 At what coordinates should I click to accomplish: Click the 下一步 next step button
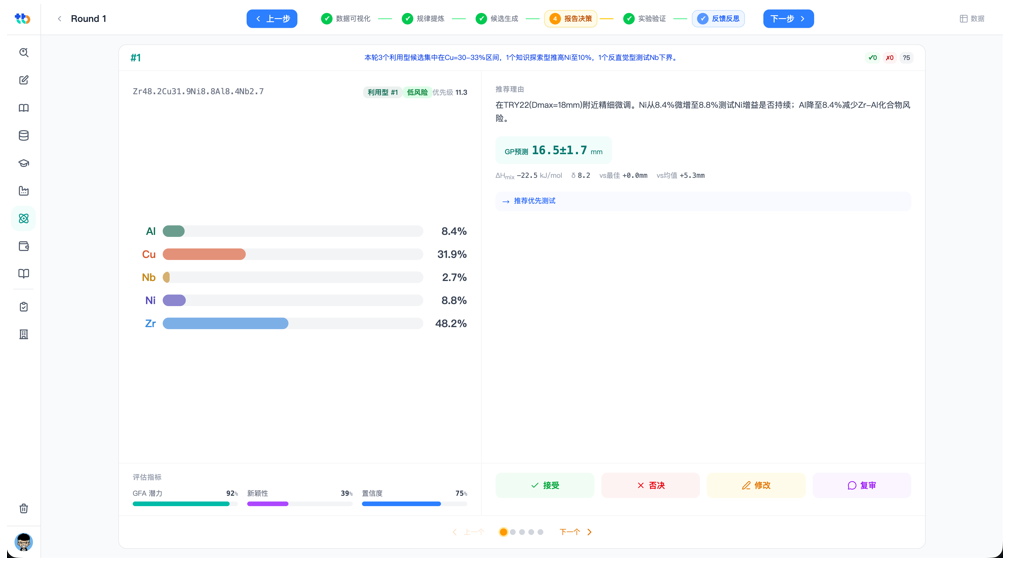point(788,19)
